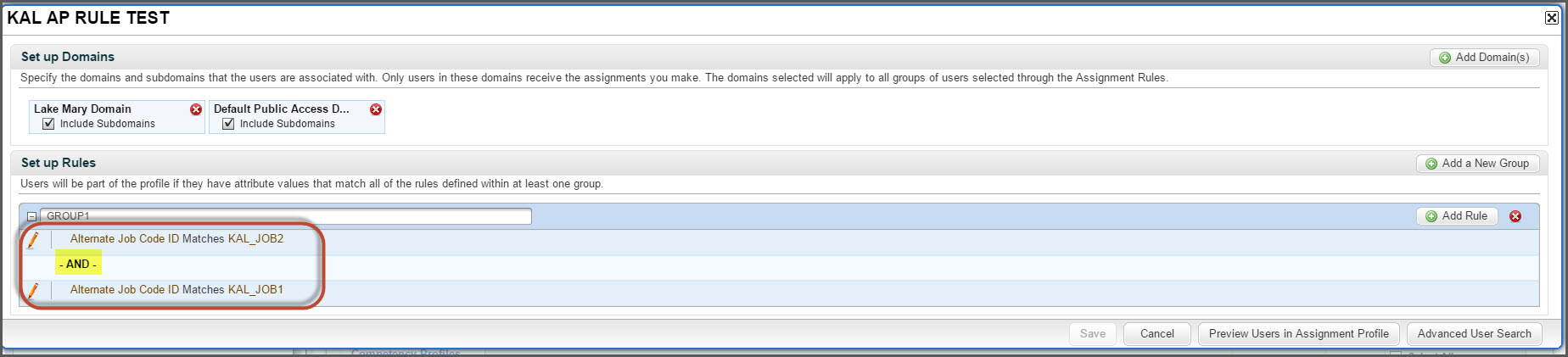Remove the Lake Mary Domain entry
This screenshot has height=357, width=1568.
coord(196,109)
